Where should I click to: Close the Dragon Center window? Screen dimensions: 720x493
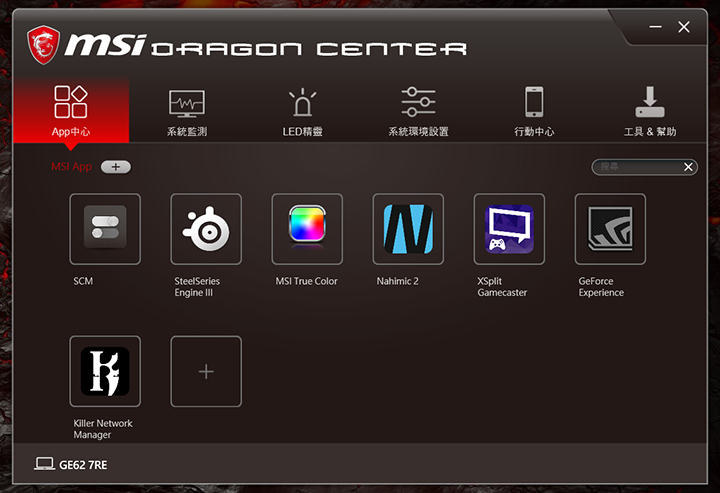tap(684, 27)
